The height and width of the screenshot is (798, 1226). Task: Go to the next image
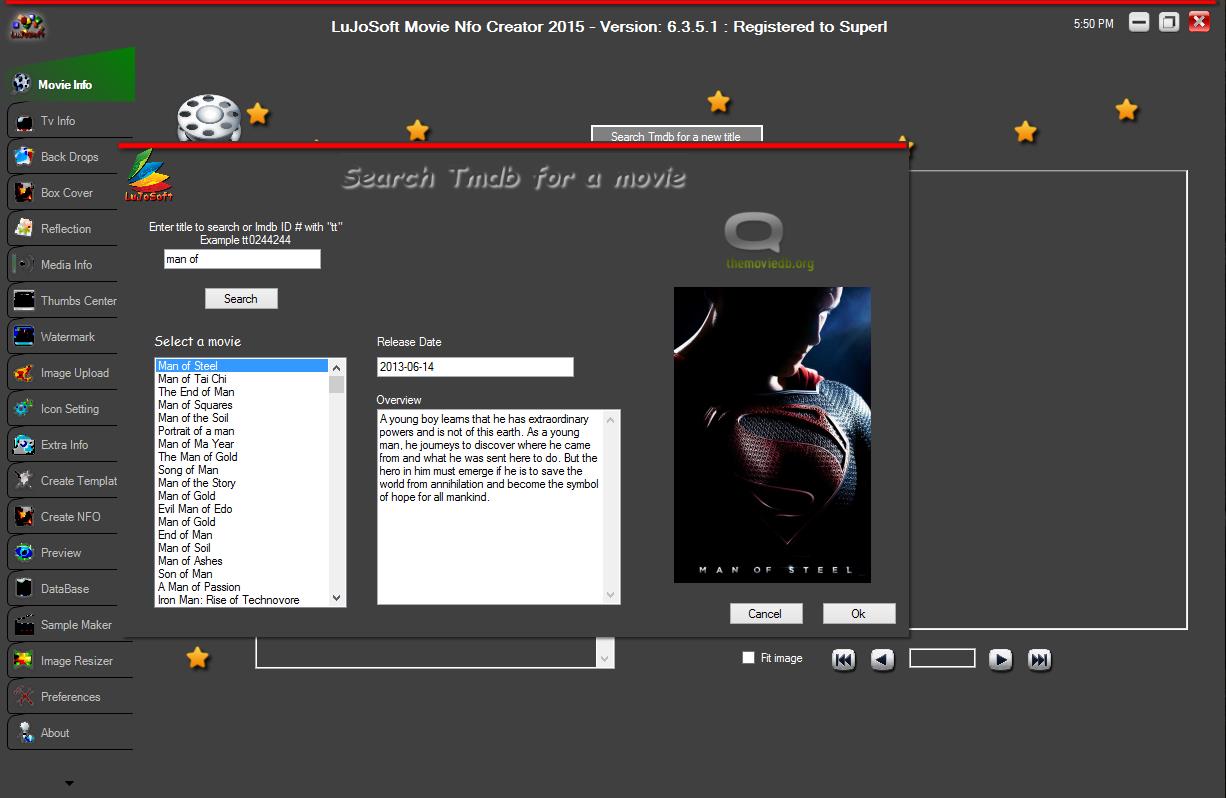[1001, 659]
